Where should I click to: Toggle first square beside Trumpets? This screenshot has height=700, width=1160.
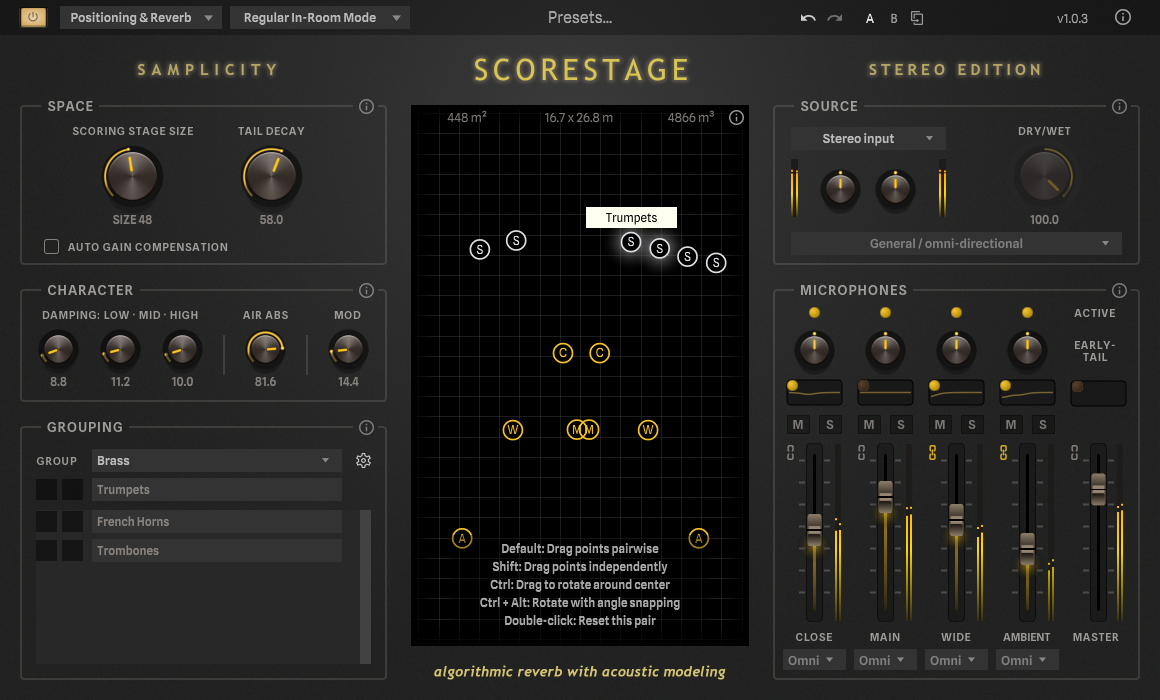point(47,489)
